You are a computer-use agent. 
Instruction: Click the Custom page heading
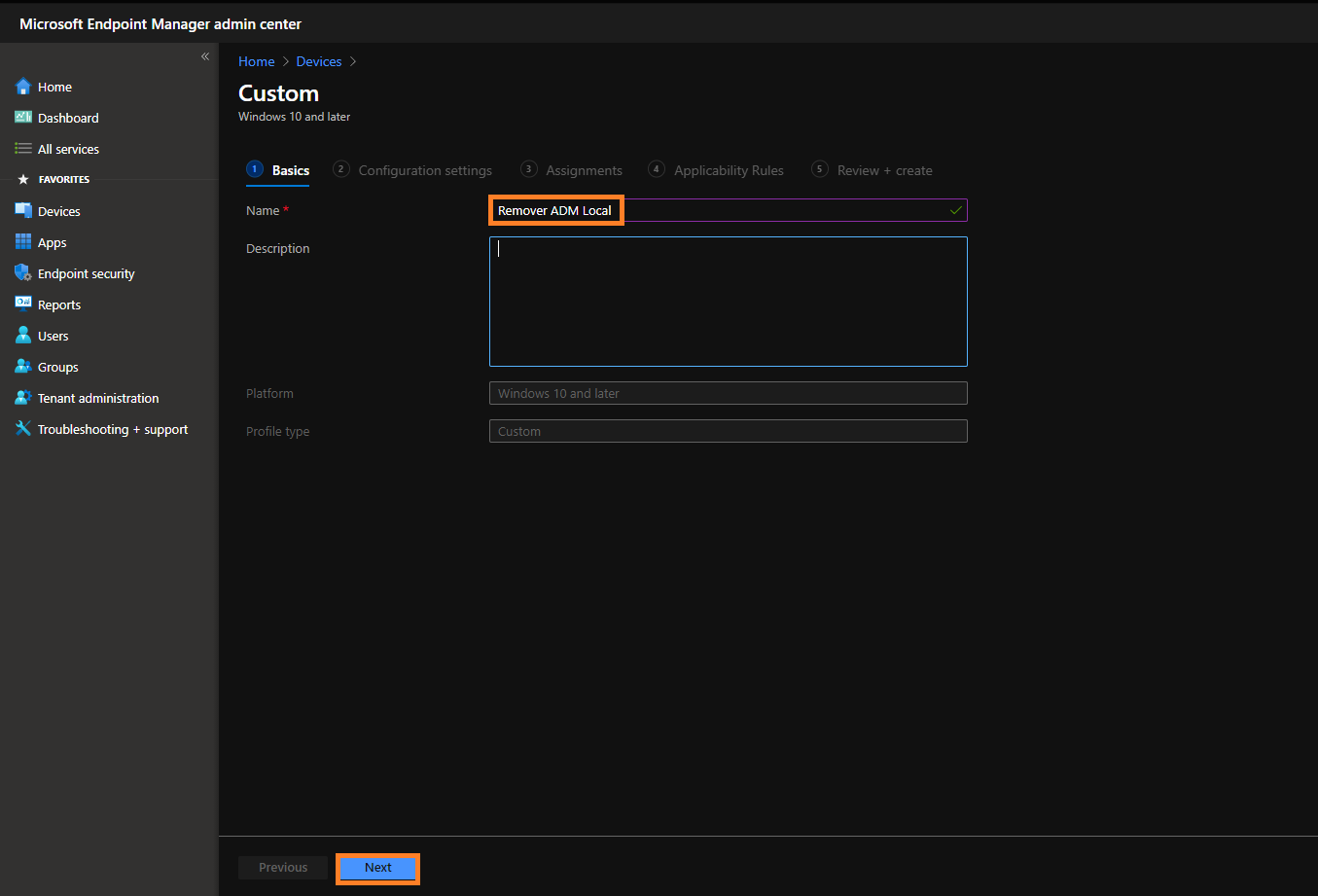(x=279, y=93)
